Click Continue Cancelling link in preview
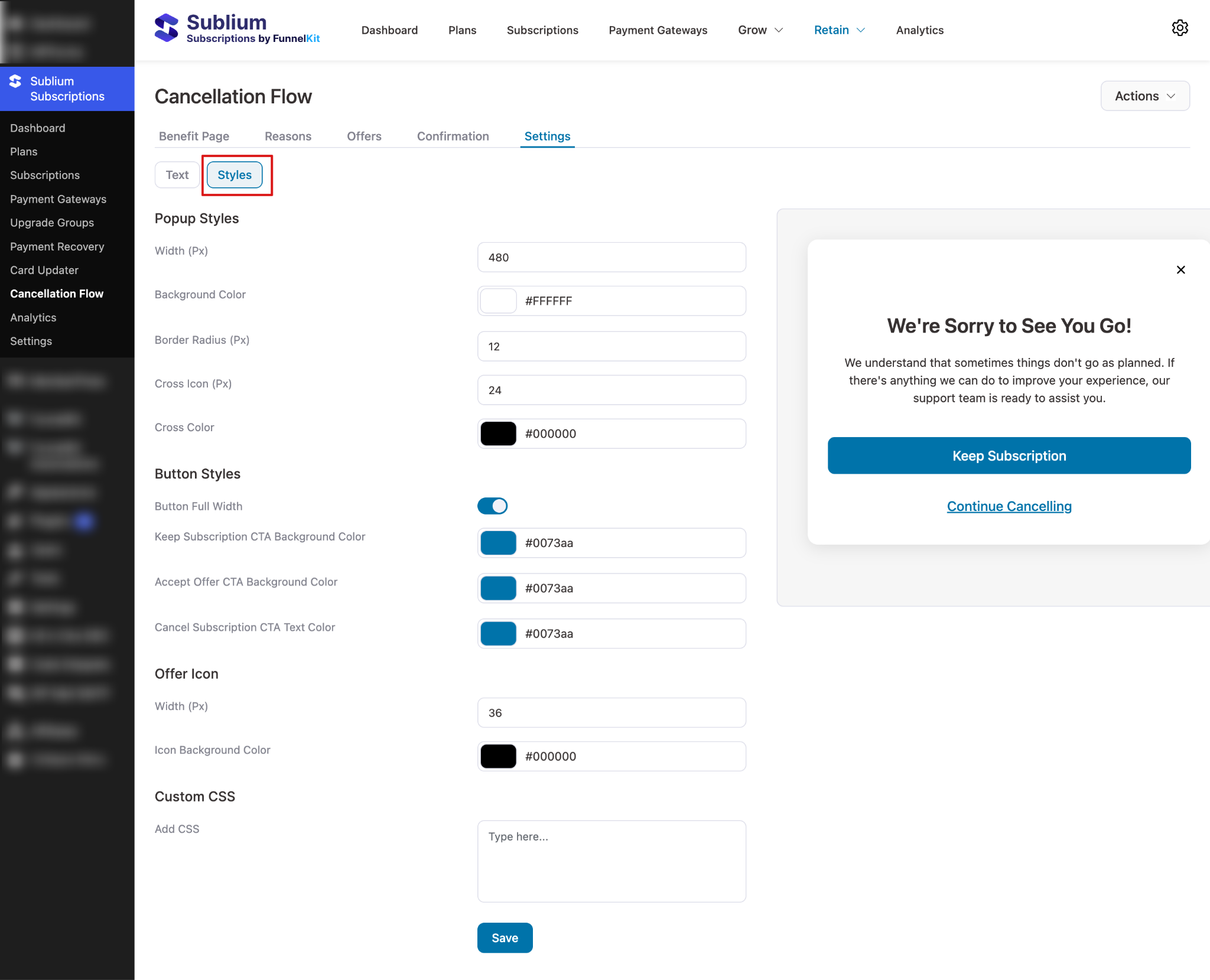 [1009, 506]
